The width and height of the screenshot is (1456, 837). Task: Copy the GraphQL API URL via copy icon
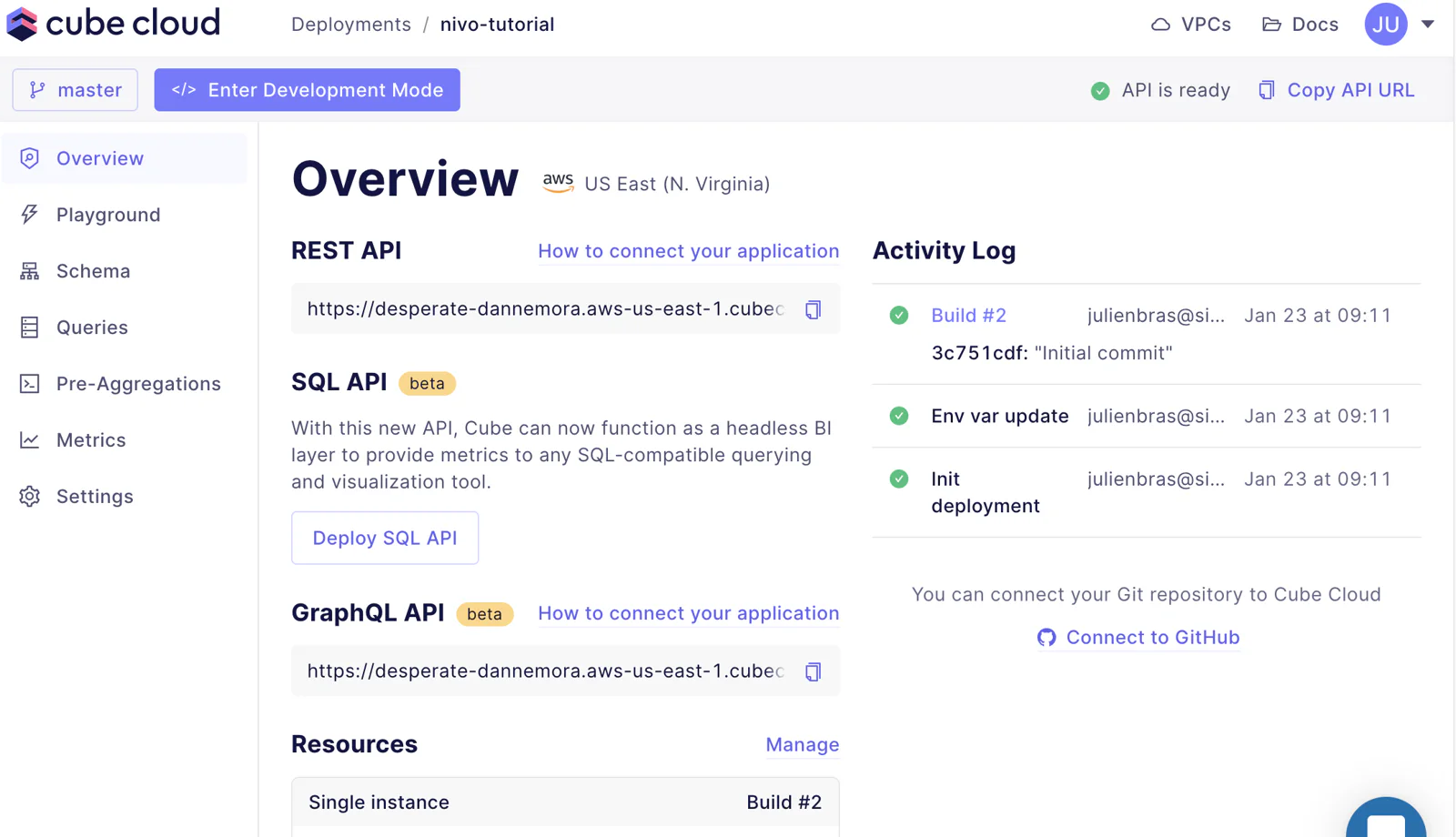pos(813,671)
